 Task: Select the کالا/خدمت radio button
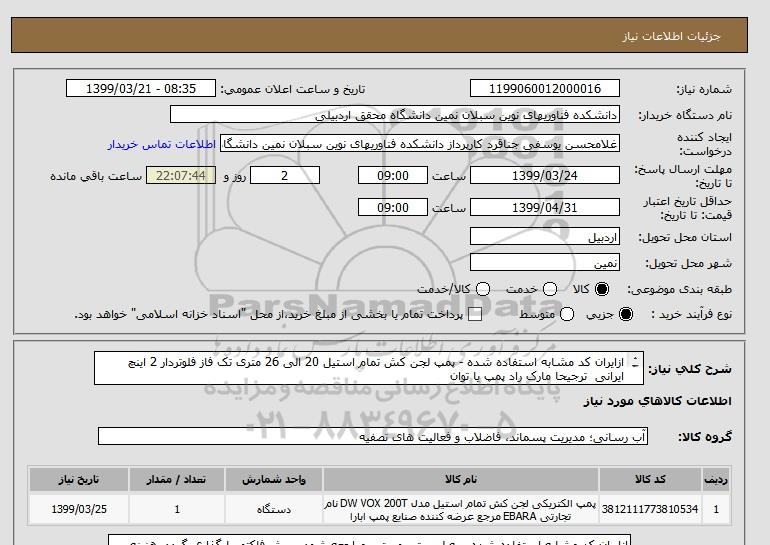483,289
